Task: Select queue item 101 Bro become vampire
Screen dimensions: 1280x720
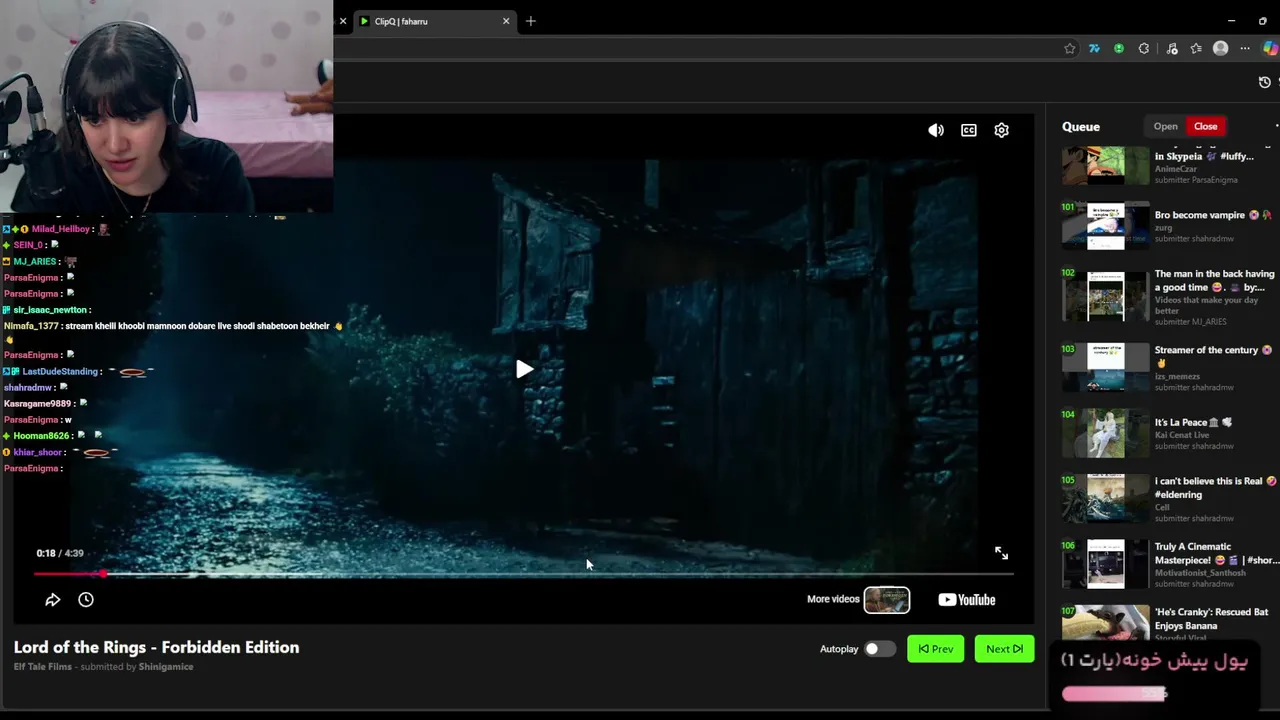Action: tap(1168, 227)
